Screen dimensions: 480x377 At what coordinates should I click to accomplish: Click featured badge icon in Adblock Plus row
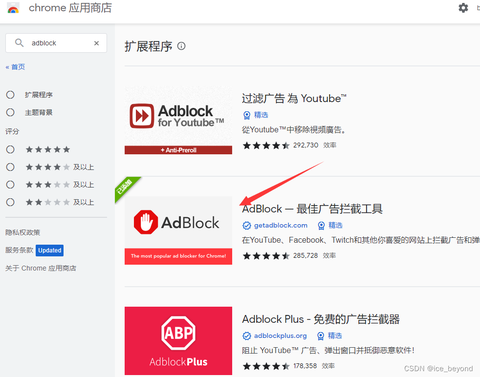point(320,336)
